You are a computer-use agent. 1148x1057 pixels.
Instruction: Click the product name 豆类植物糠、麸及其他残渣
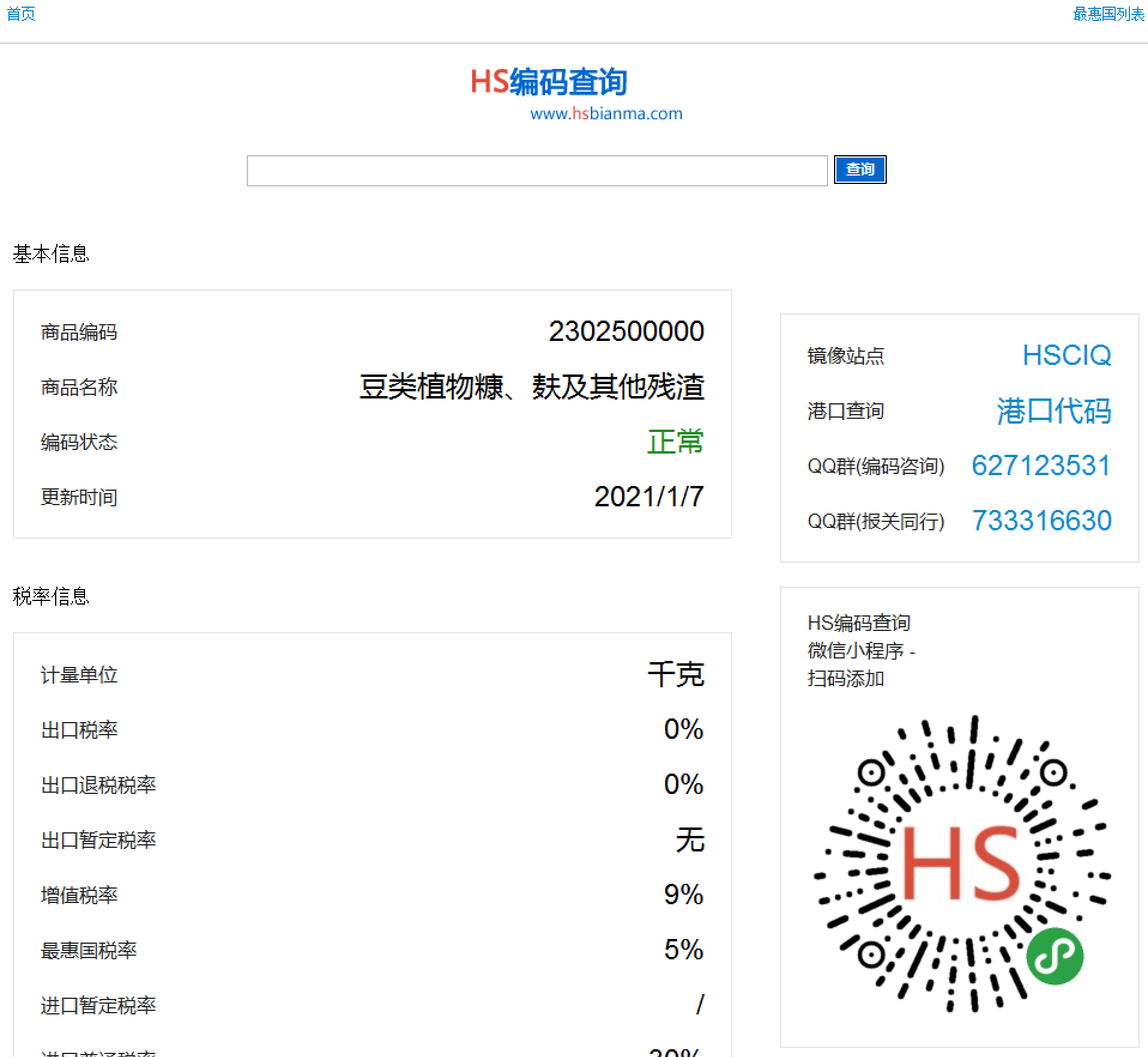click(x=531, y=386)
